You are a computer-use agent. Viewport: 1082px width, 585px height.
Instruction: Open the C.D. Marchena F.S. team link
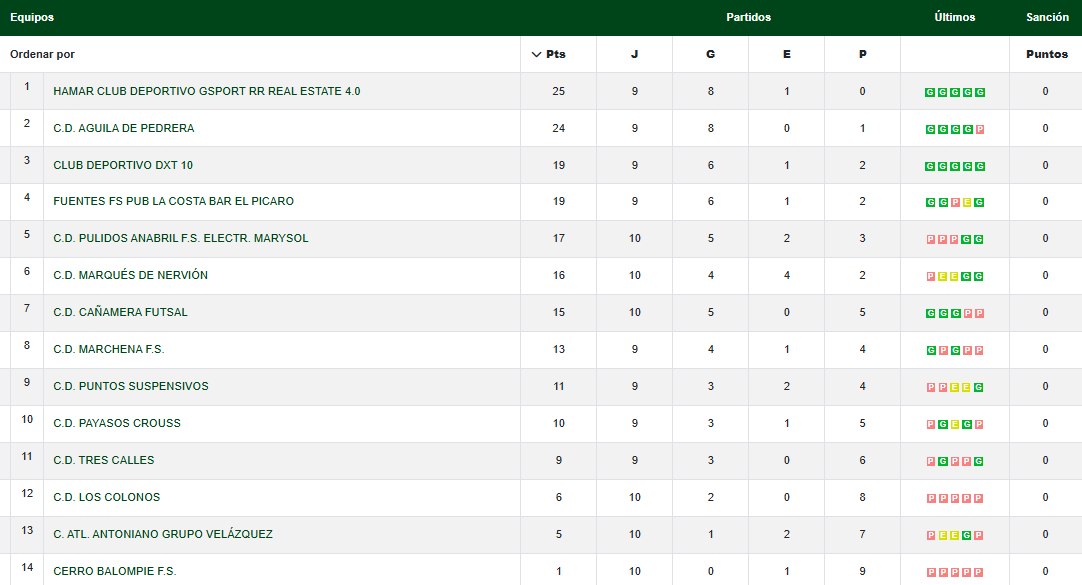click(108, 349)
